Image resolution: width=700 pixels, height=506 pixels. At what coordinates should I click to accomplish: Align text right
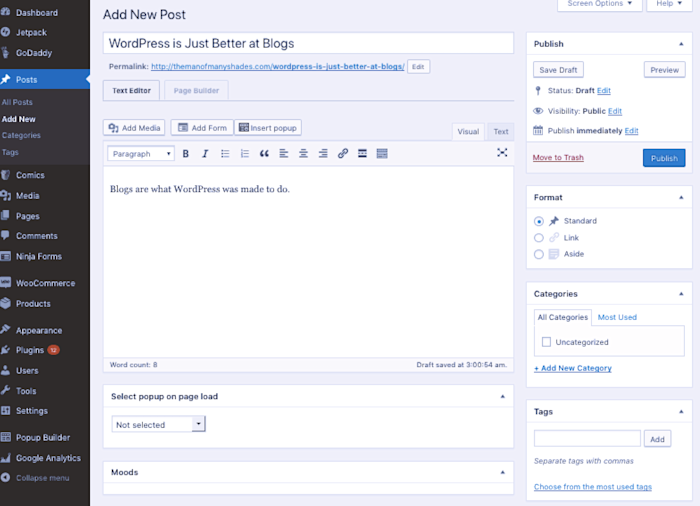323,154
